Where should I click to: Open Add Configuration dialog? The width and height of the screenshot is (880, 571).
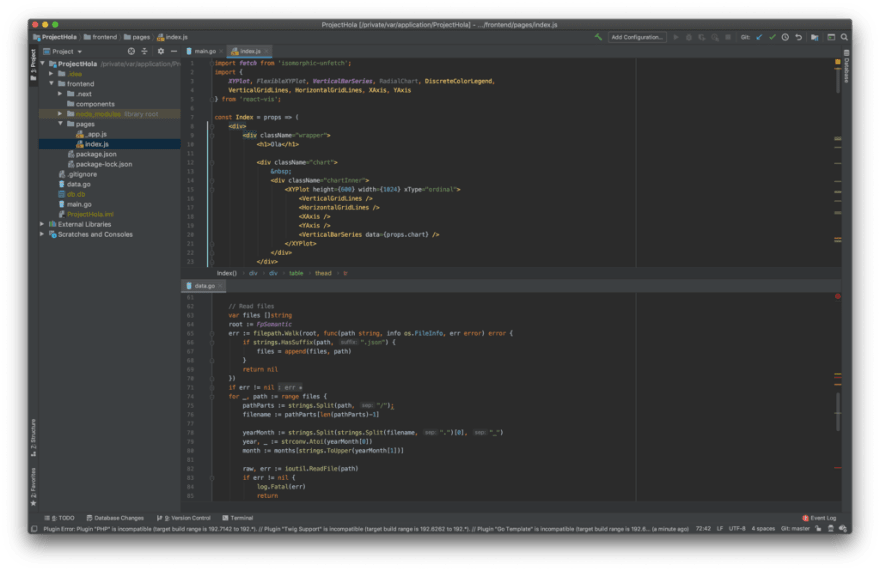point(637,37)
